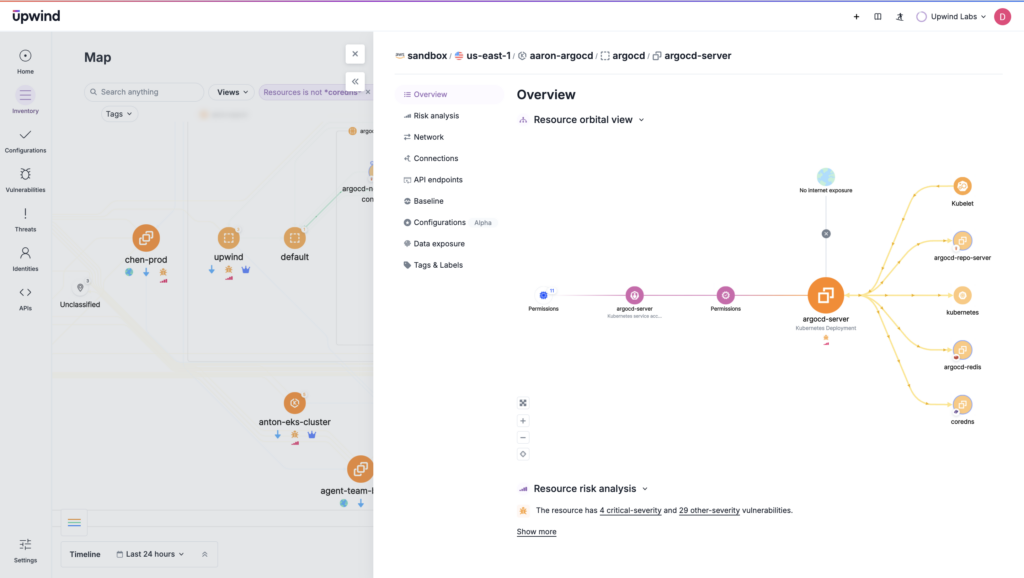Click the Kubelet orbital node
1024x578 pixels.
(x=962, y=186)
